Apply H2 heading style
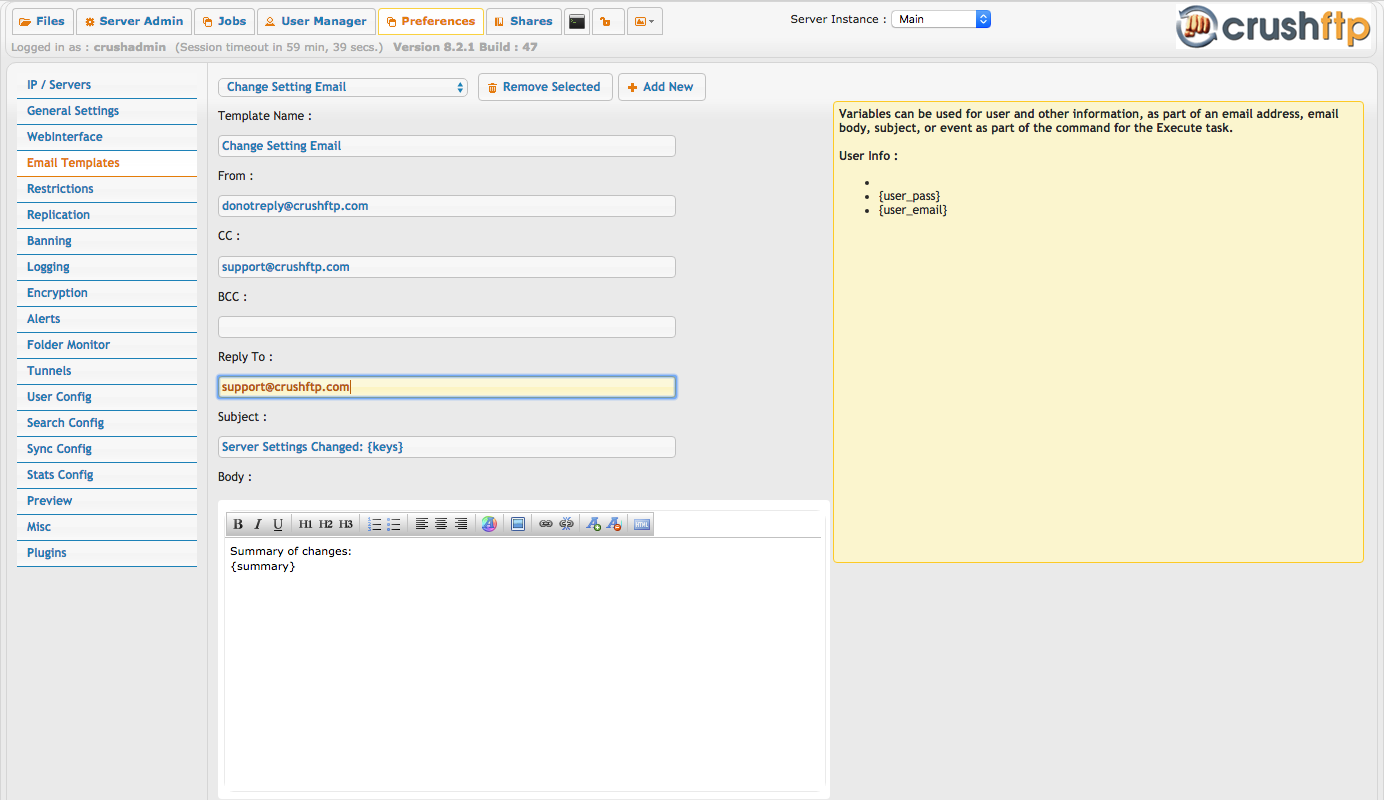Screen dimensions: 1384x800 (x=326, y=524)
